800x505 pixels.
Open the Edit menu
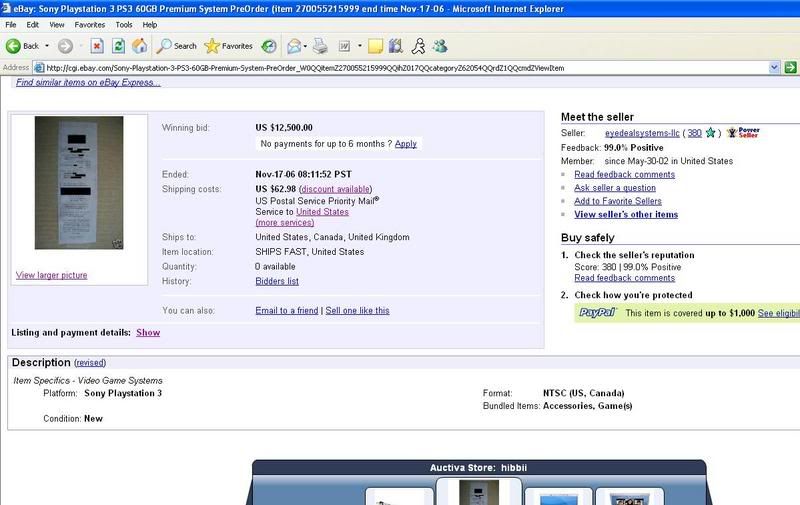coord(33,24)
